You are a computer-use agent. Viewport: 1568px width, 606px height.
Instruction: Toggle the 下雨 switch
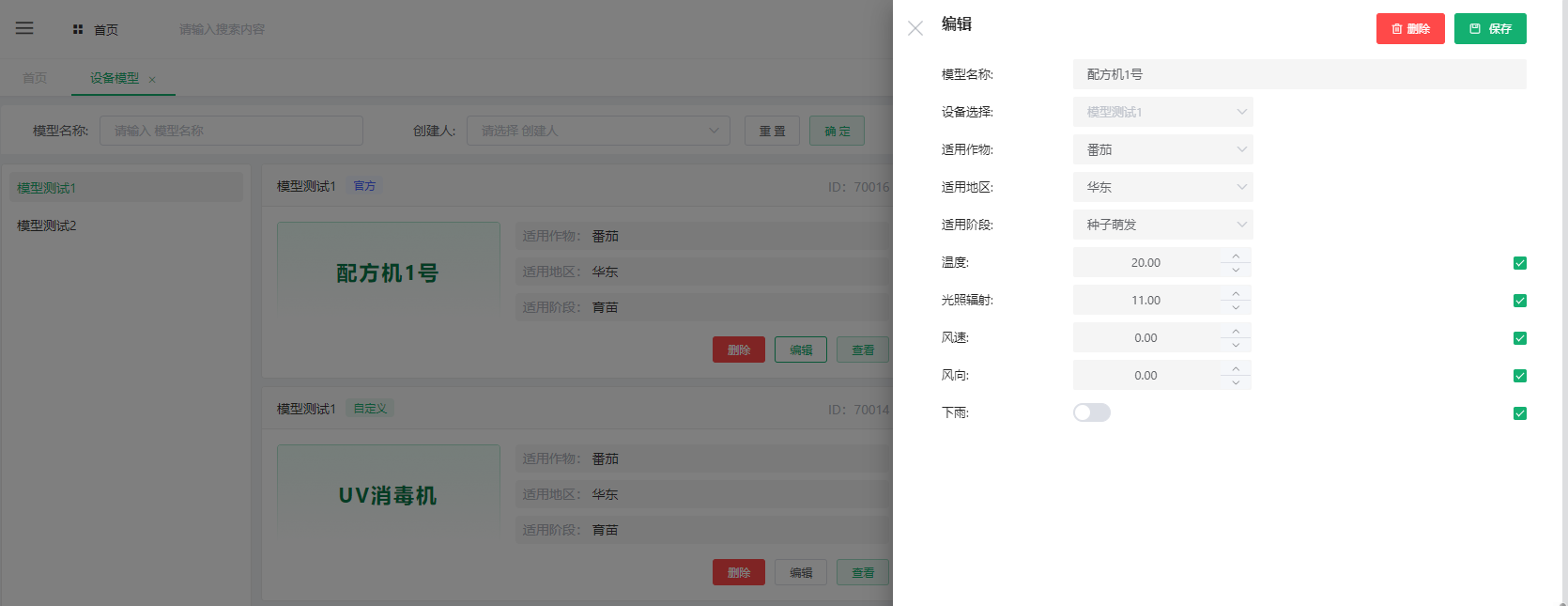coord(1092,412)
